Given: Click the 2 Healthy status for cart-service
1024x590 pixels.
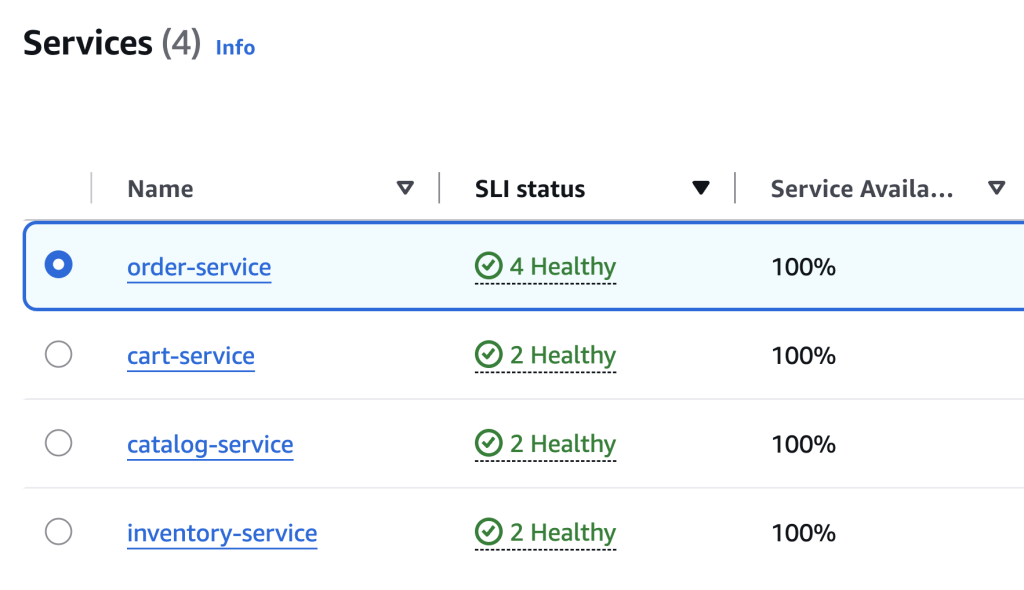Looking at the screenshot, I should click(545, 355).
